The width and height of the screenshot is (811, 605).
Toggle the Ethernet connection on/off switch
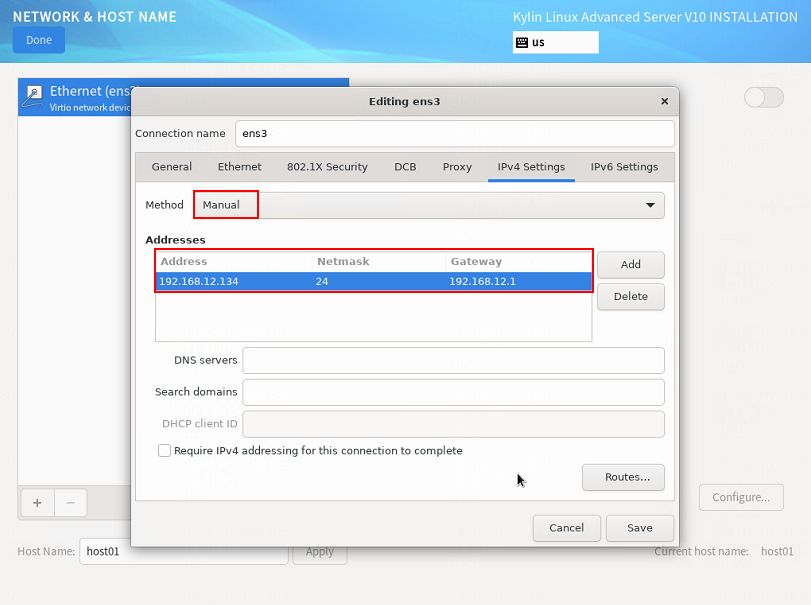coord(764,97)
